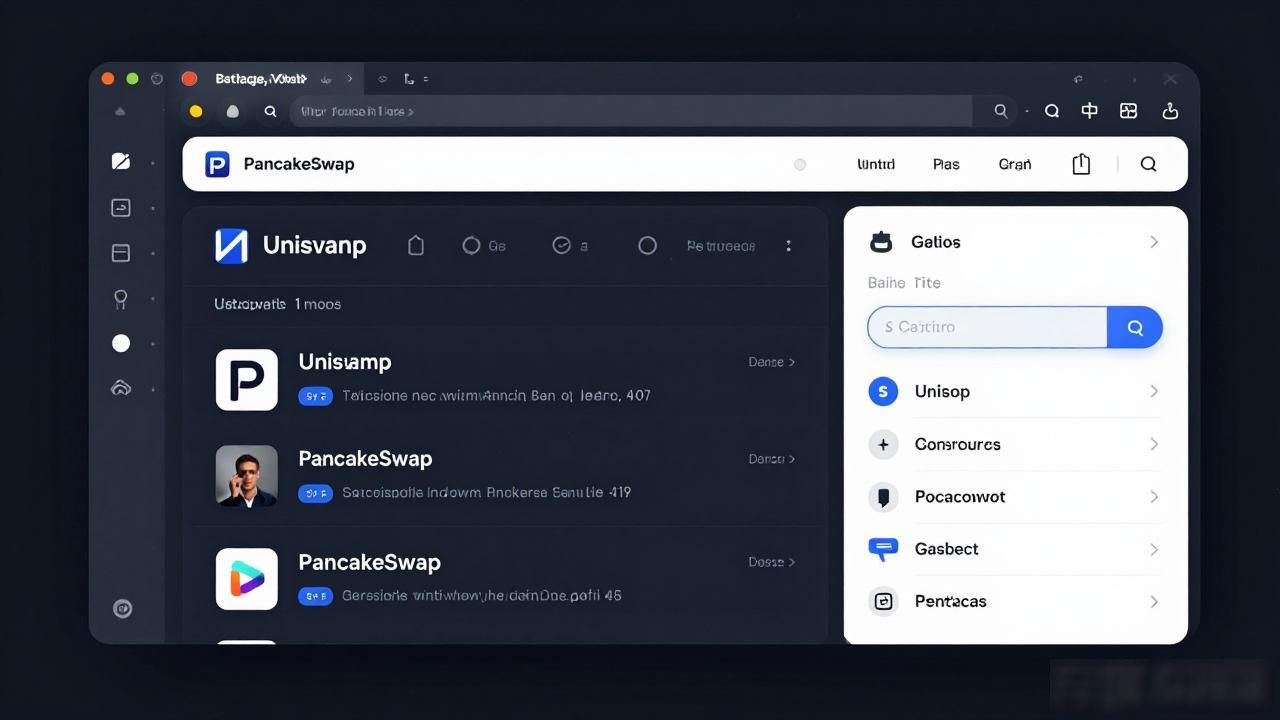
Task: Click the browser address bar
Action: (x=631, y=111)
